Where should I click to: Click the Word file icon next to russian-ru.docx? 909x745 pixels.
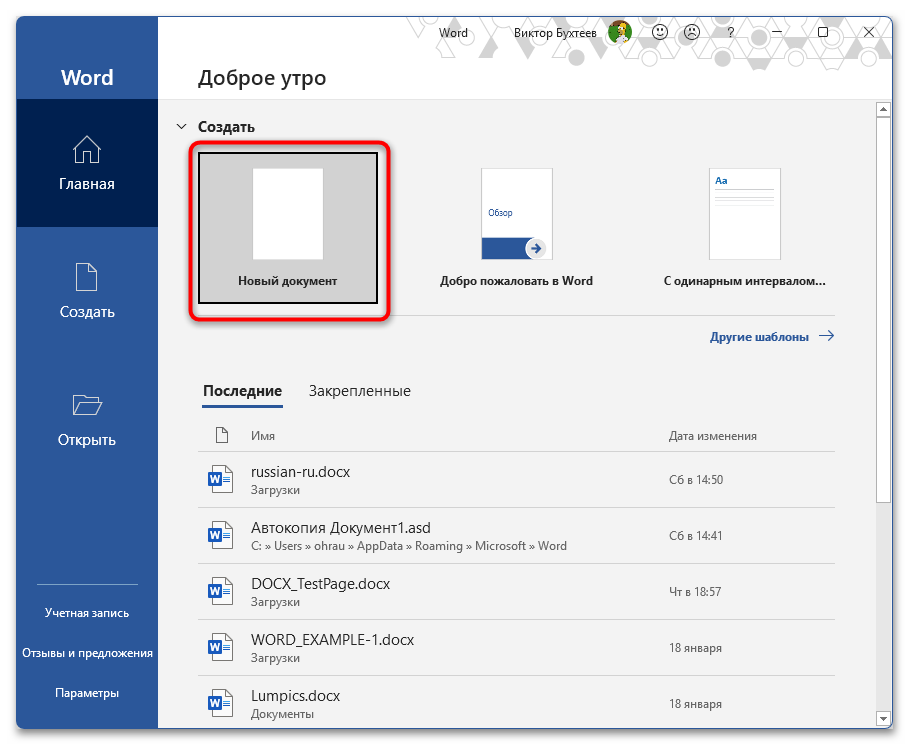pos(219,478)
